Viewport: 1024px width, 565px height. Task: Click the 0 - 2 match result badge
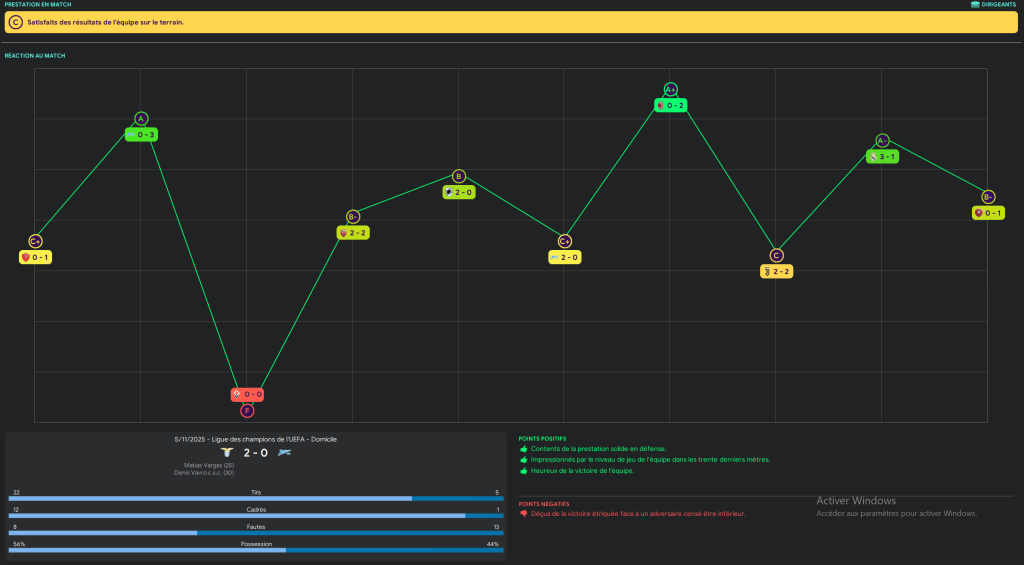670,105
